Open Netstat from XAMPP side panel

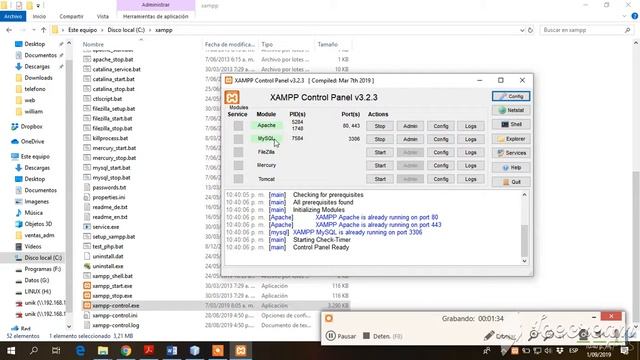[x=511, y=110]
